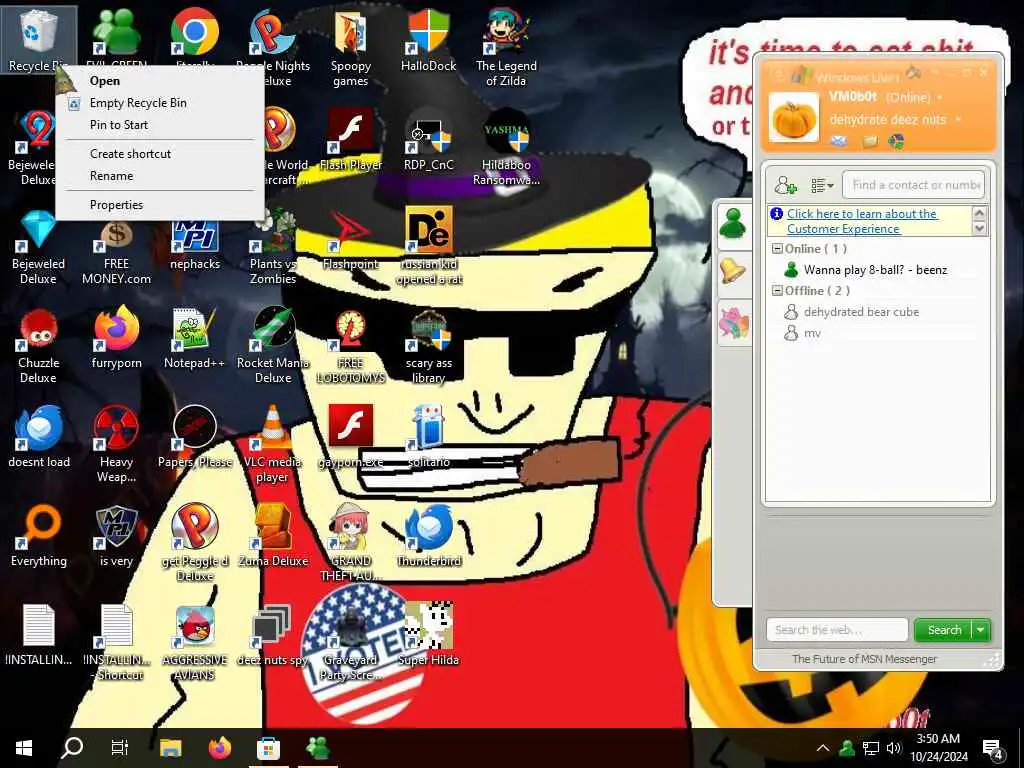Screen dimensions: 1024x768
Task: Select the Notepad++ desktop icon
Action: (195, 338)
